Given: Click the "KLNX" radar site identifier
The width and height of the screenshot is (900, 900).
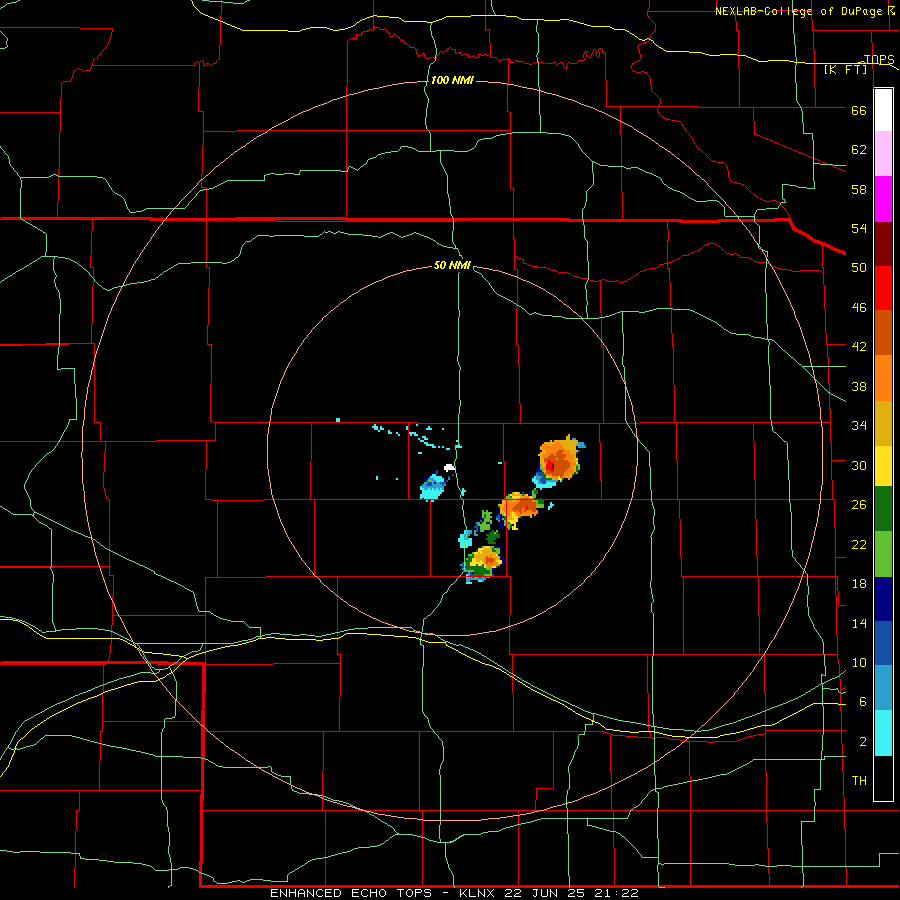Looking at the screenshot, I should click(479, 893).
